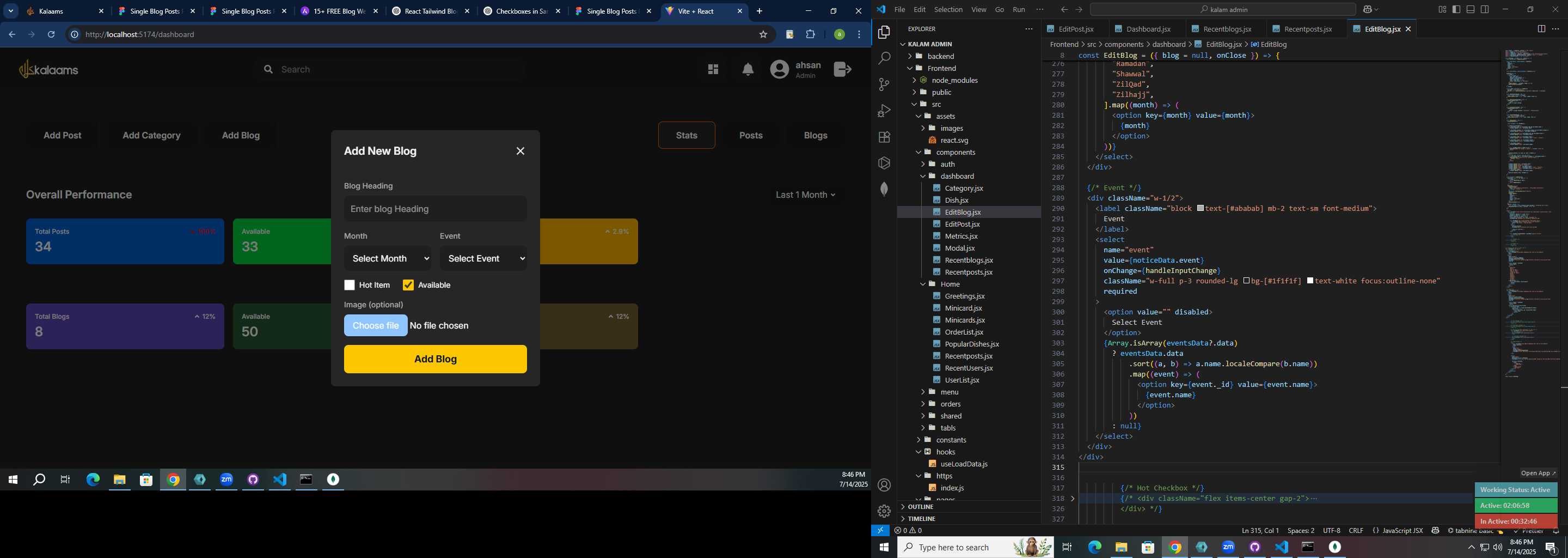Open errors and warnings count in status bar
1568x558 pixels.
click(x=908, y=531)
